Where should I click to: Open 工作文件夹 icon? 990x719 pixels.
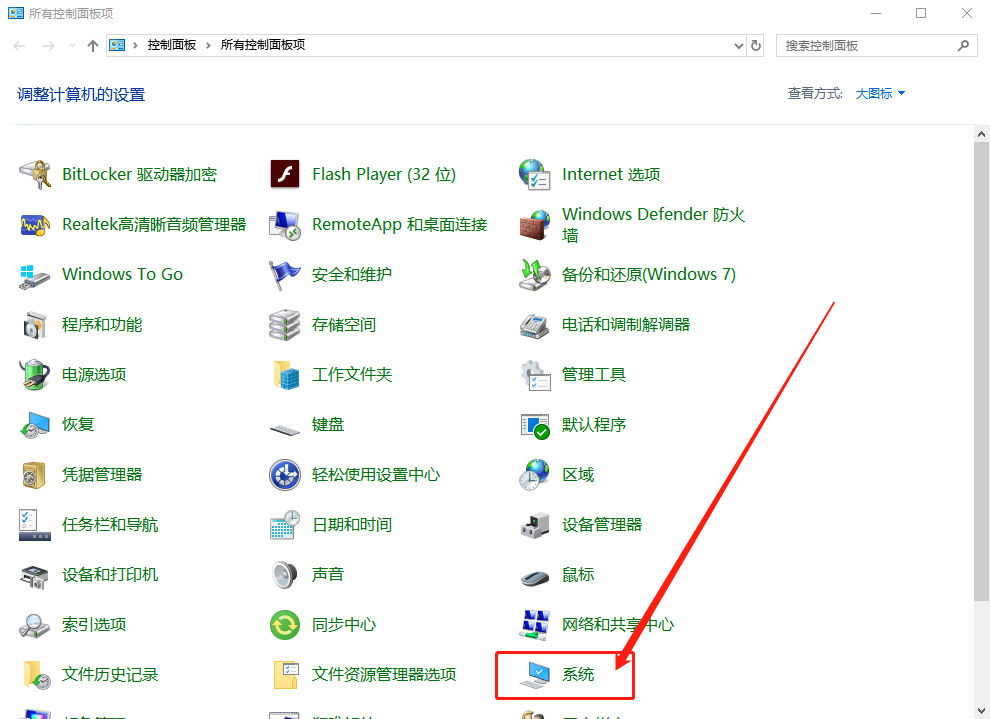click(x=286, y=375)
